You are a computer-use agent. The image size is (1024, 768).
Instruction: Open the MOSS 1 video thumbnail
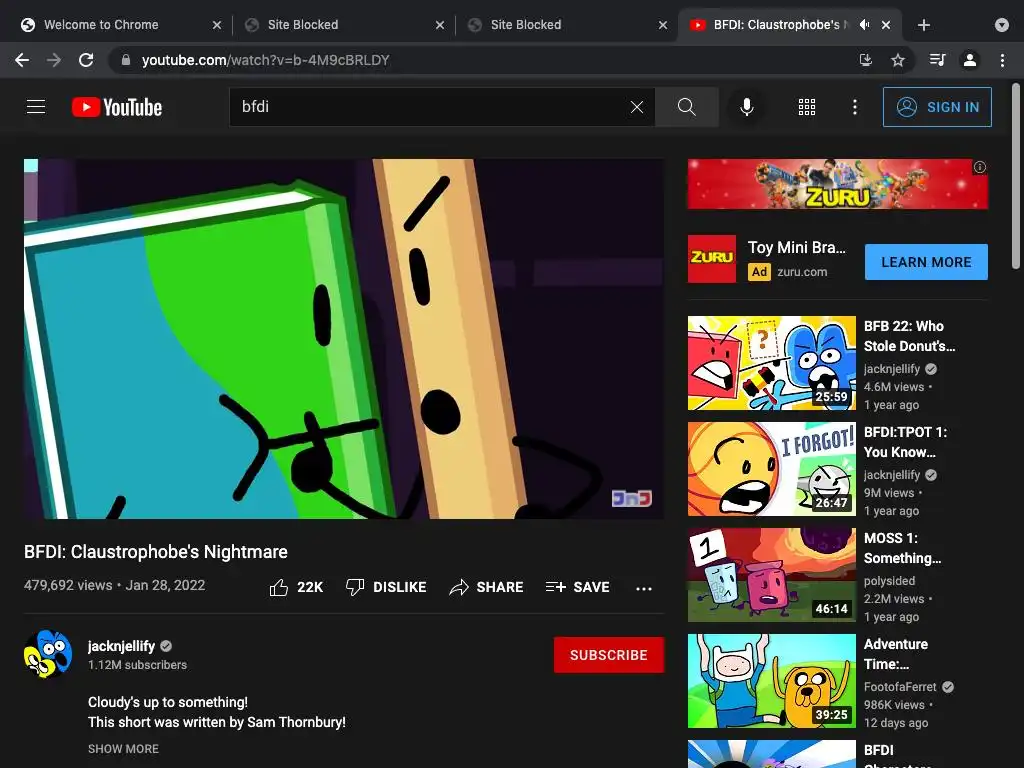pyautogui.click(x=771, y=575)
